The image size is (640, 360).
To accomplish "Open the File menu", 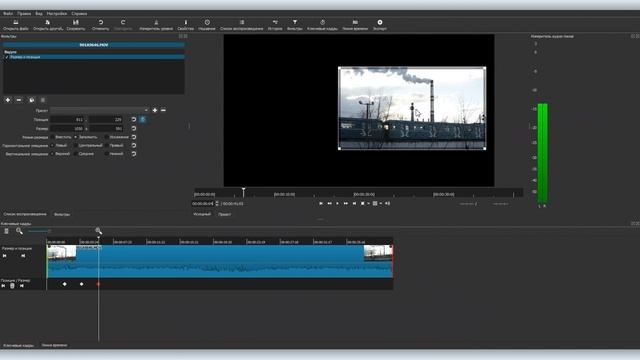I will point(8,13).
